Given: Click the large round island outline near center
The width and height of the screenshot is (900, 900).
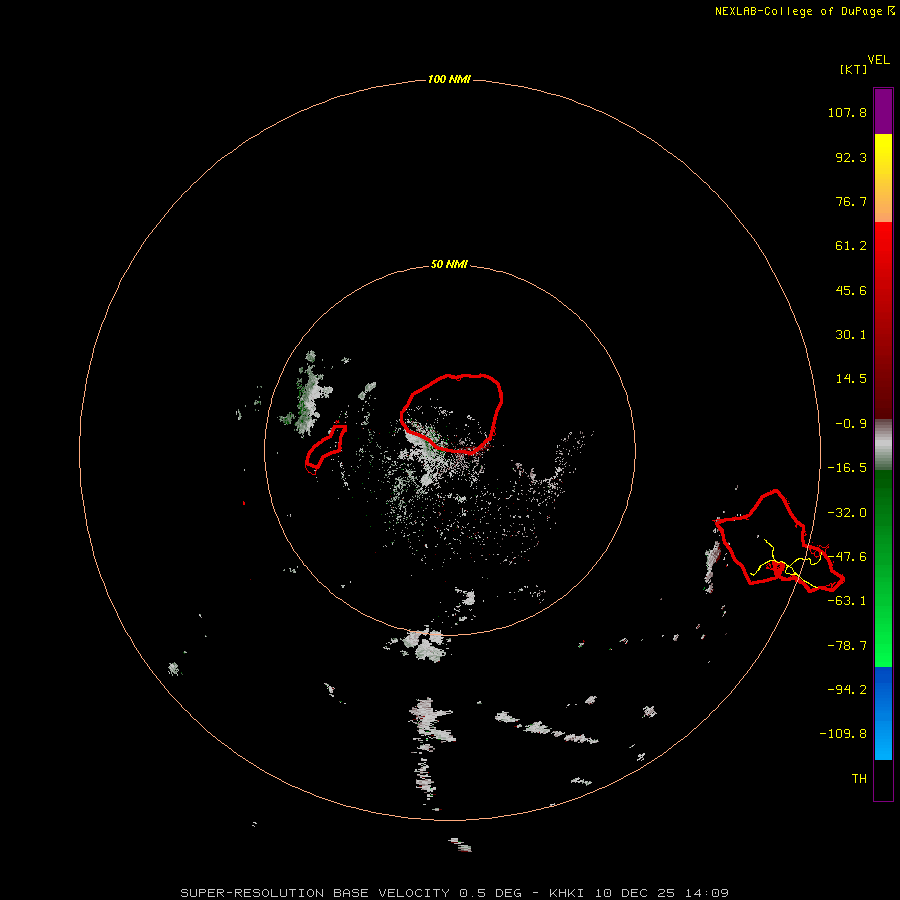Looking at the screenshot, I should 452,414.
